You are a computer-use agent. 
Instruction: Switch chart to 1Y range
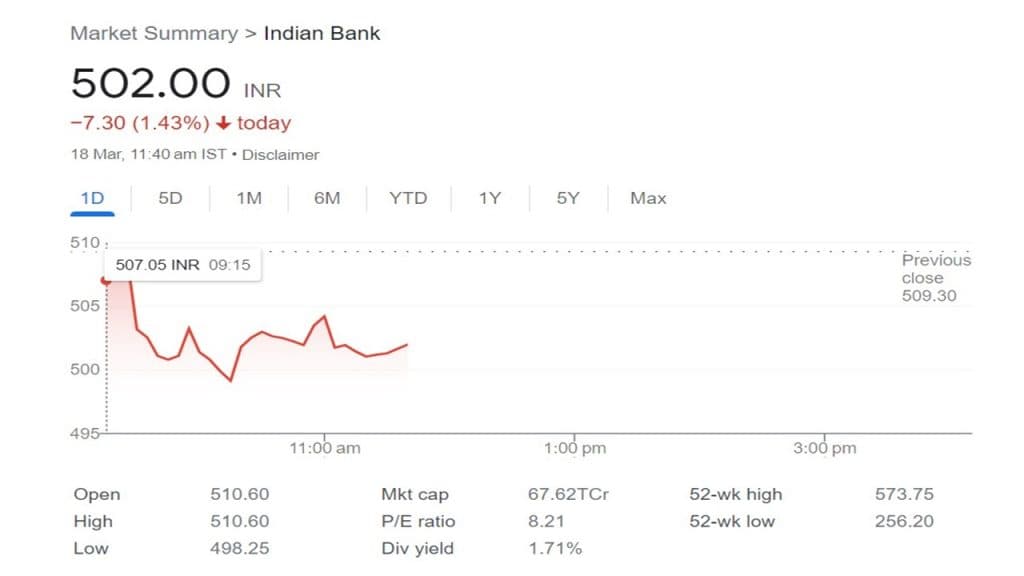[489, 198]
